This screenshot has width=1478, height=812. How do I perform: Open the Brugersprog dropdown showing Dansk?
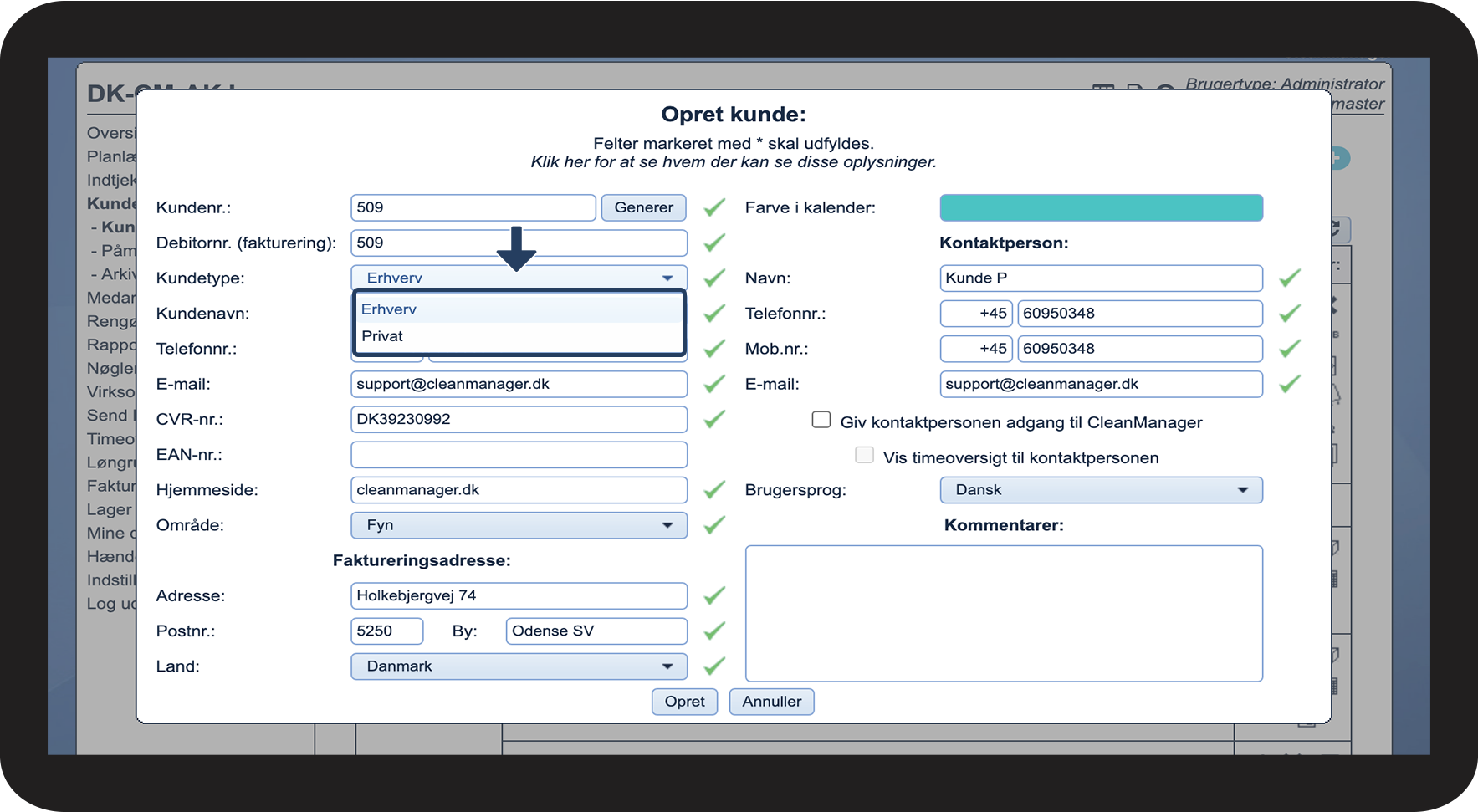click(x=1101, y=490)
